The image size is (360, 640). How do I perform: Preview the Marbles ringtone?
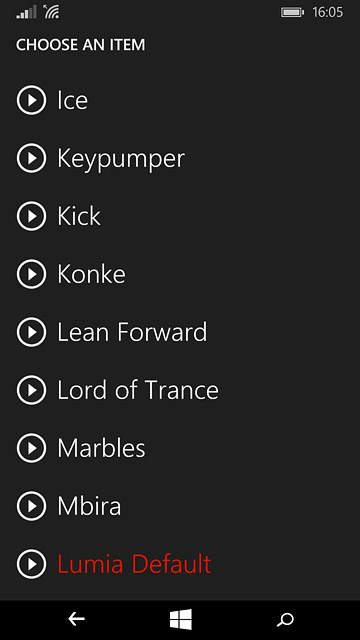point(31,448)
